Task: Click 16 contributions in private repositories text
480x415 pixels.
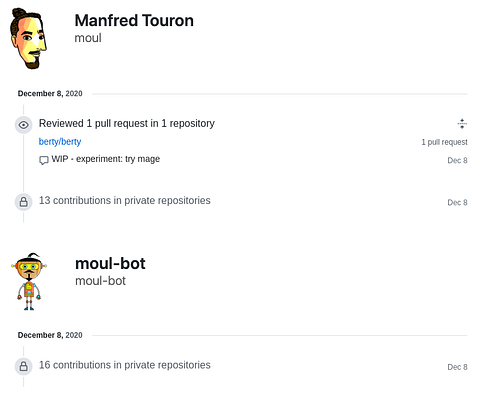Action: (x=125, y=365)
